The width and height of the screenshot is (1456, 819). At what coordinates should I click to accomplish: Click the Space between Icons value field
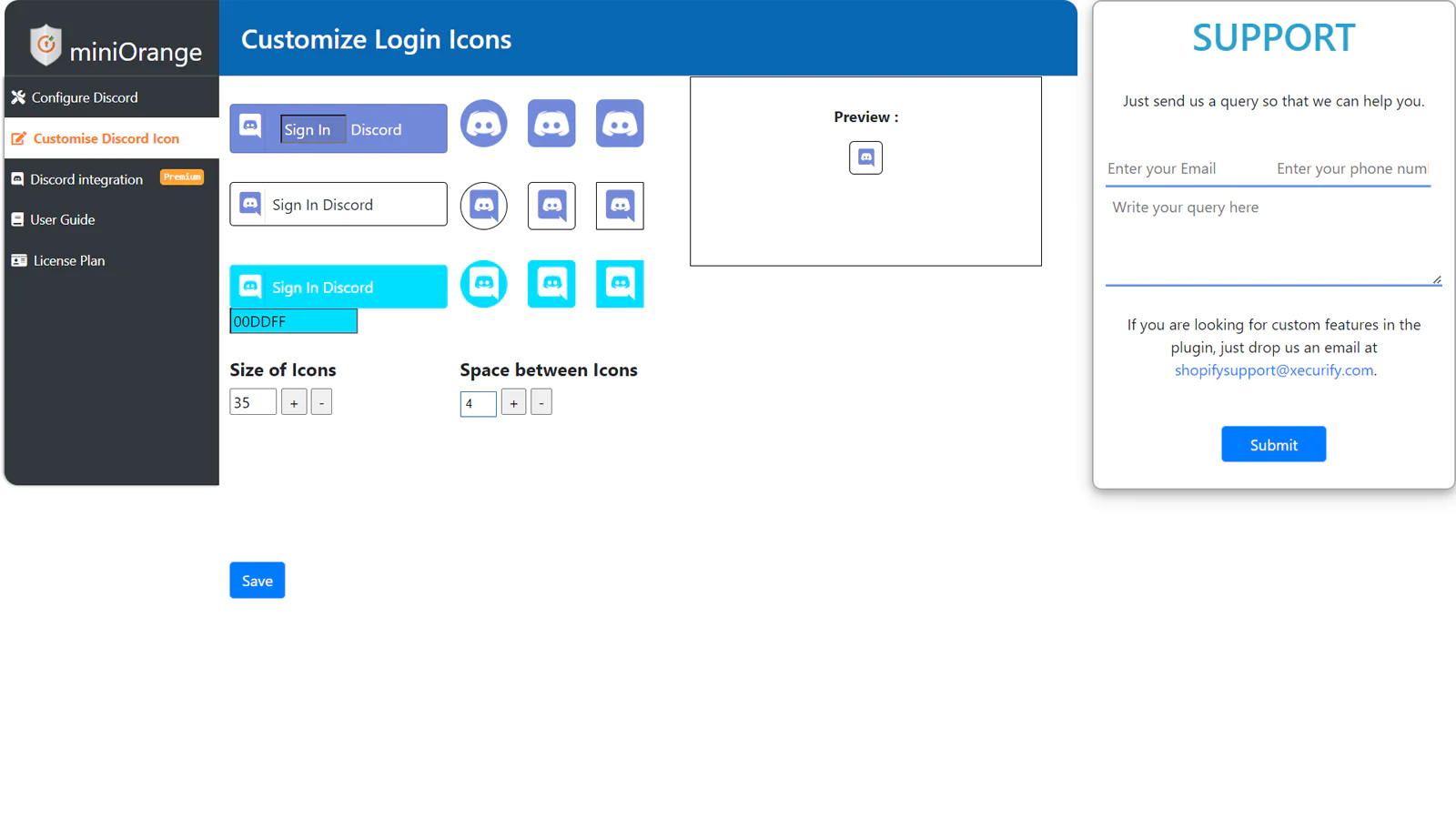[x=478, y=403]
